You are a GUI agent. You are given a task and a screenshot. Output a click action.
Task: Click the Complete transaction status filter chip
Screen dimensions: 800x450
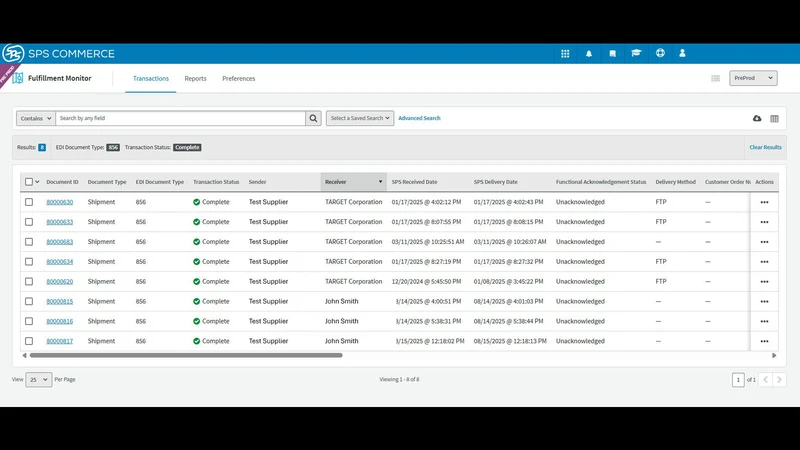pyautogui.click(x=187, y=147)
